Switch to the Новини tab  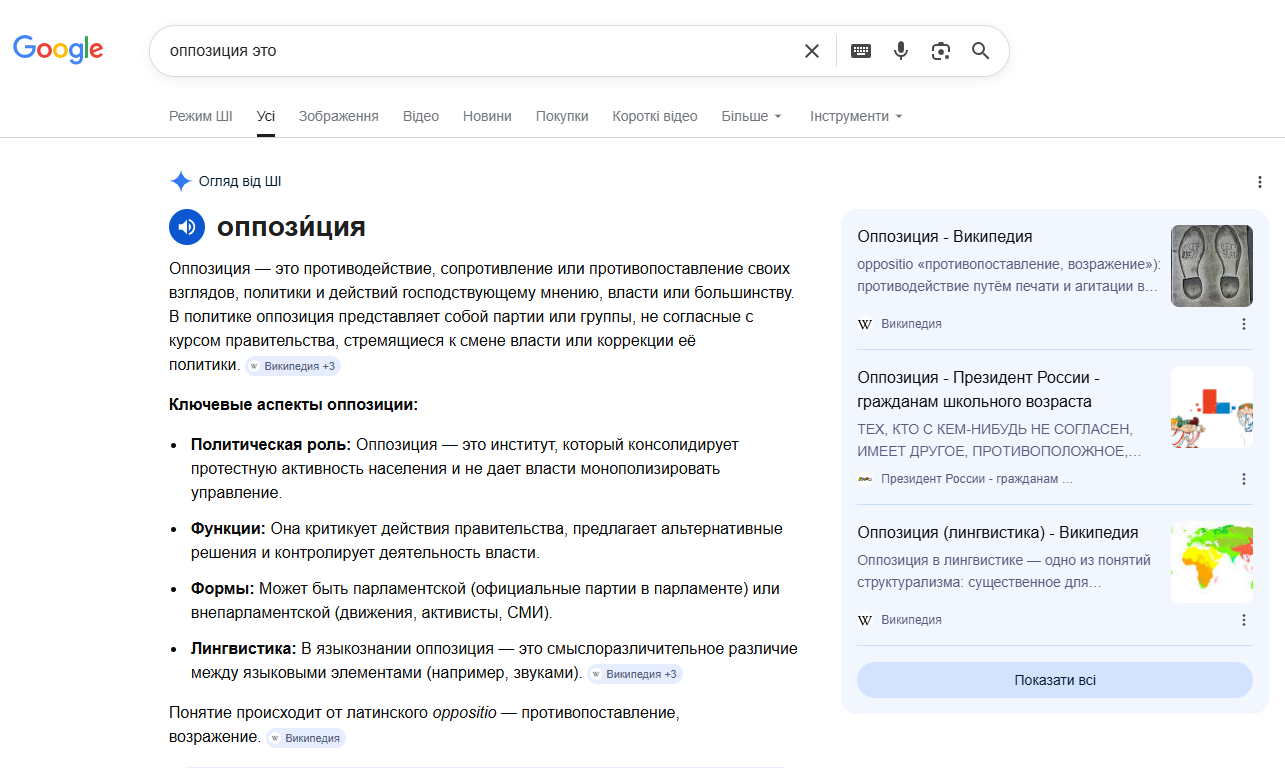(x=487, y=116)
